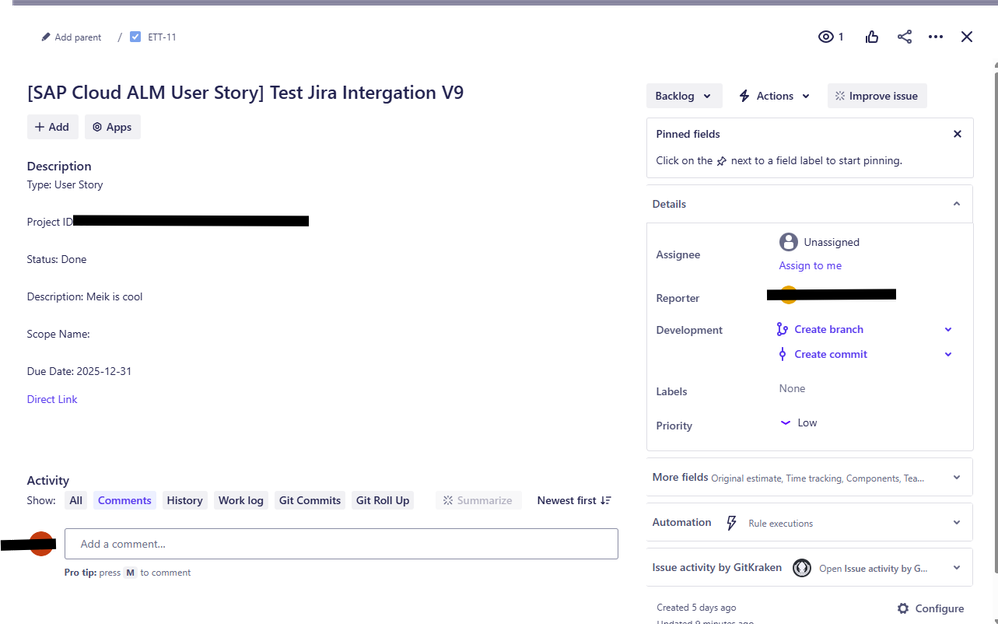Toggle the watch eye icon
This screenshot has width=998, height=624.
click(826, 37)
